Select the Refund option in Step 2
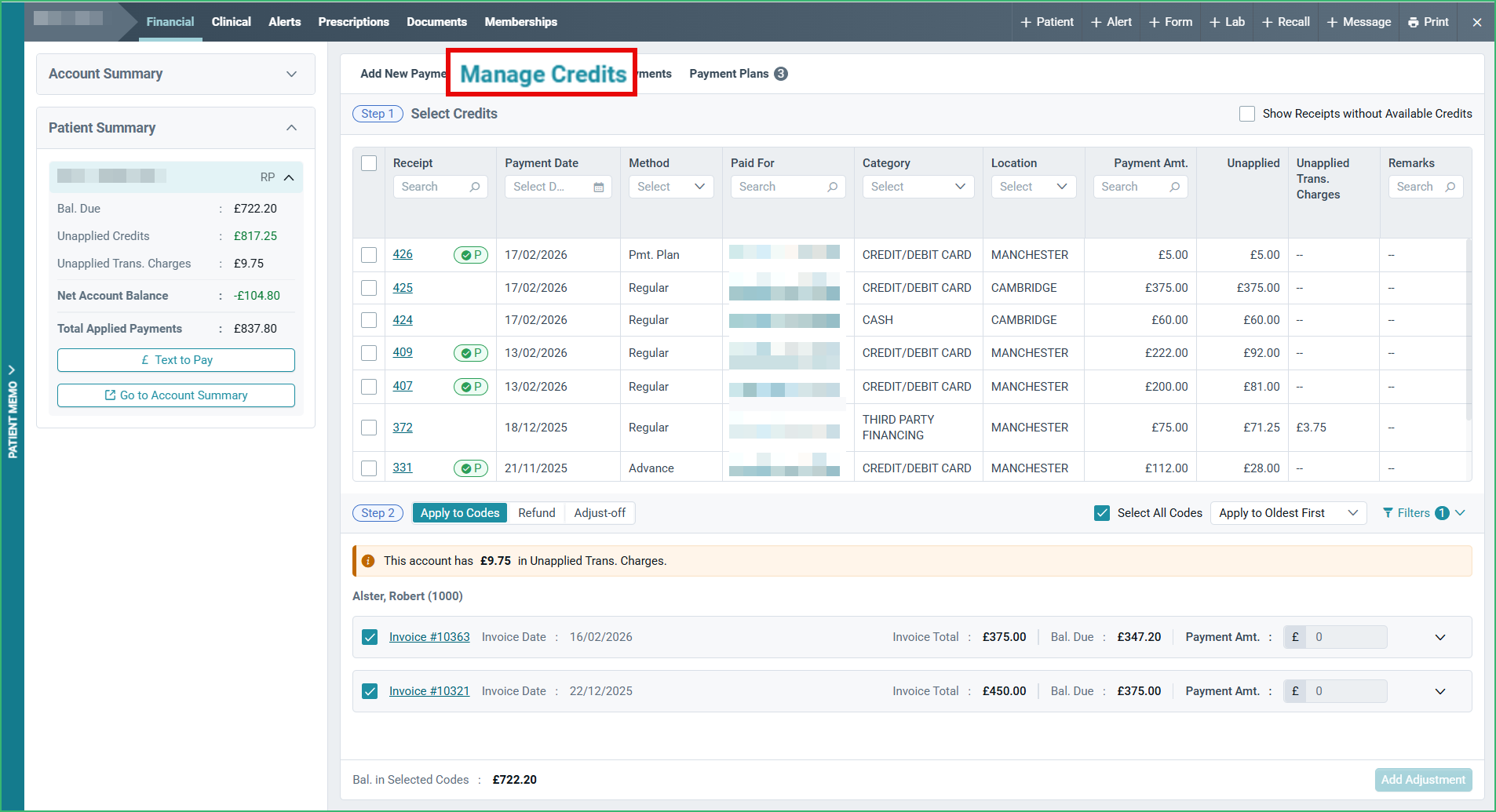This screenshot has width=1496, height=812. (537, 513)
